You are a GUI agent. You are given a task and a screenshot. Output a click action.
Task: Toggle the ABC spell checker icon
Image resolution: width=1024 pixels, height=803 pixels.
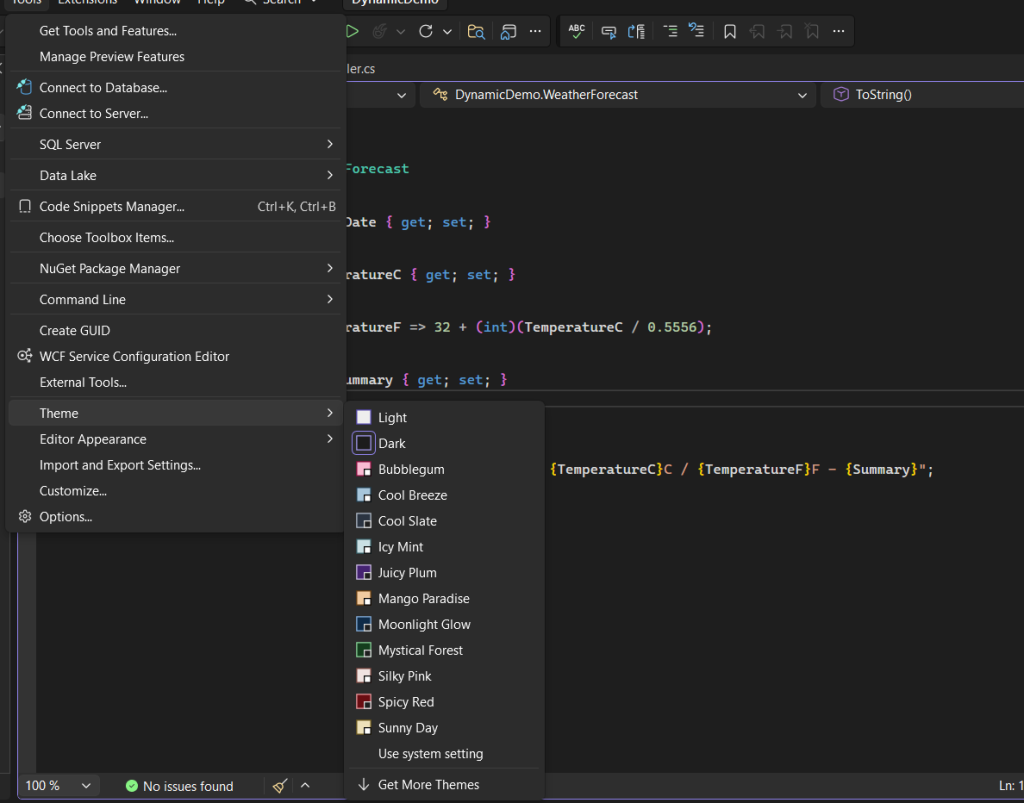(x=577, y=31)
